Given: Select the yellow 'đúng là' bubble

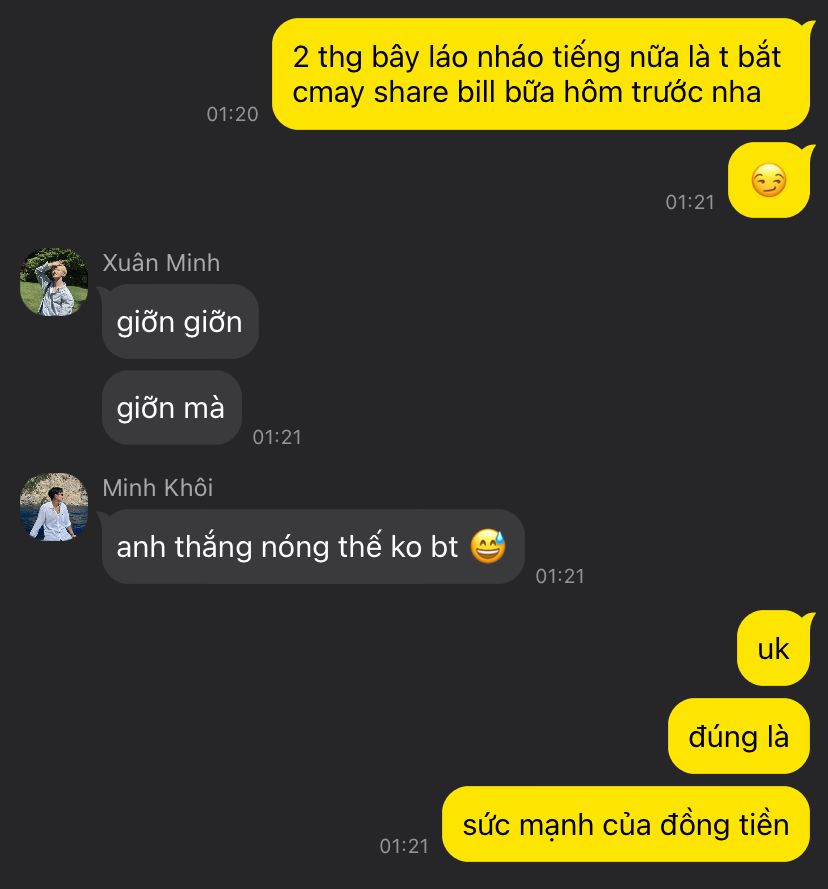Looking at the screenshot, I should point(739,736).
